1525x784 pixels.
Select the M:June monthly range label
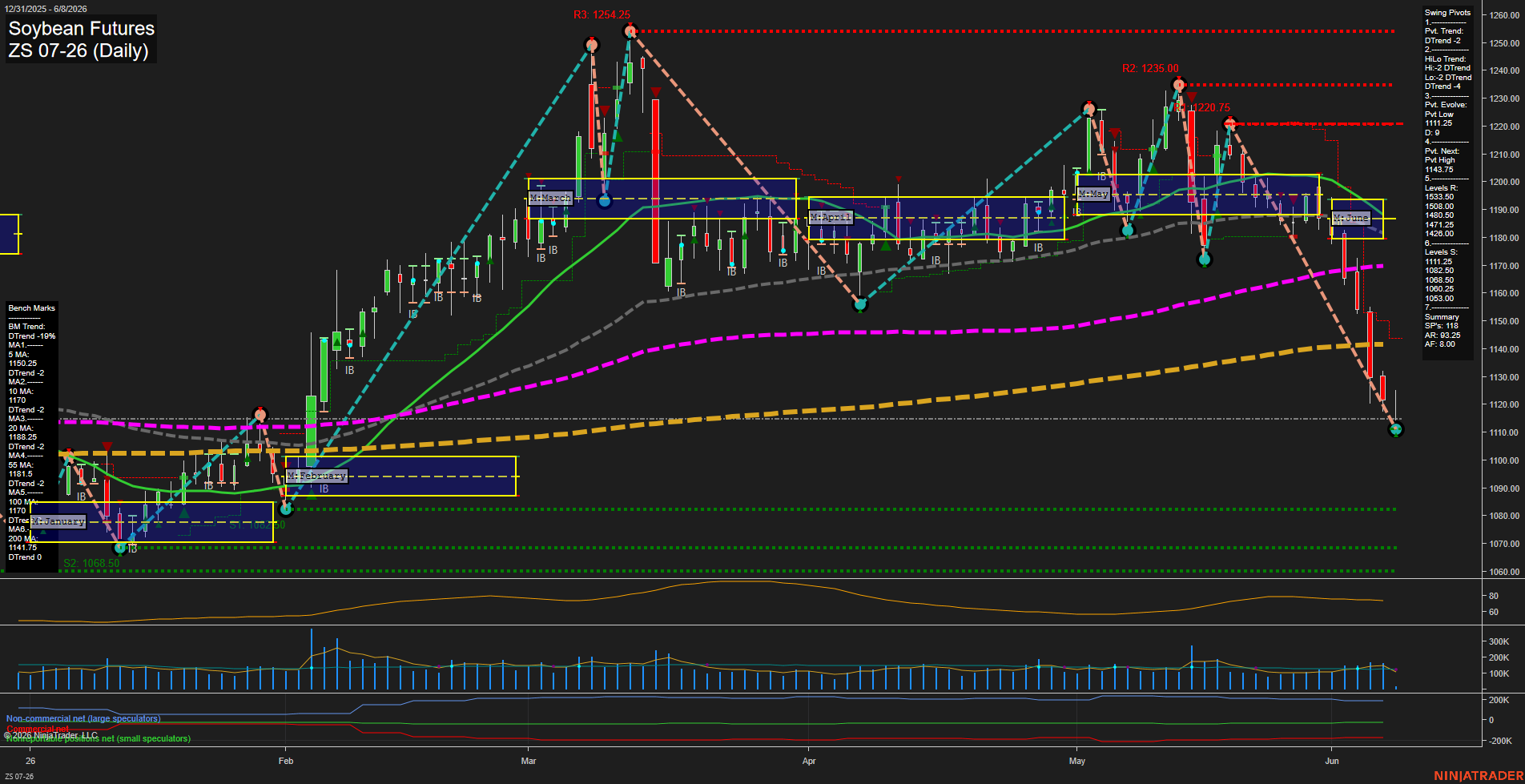(1351, 218)
